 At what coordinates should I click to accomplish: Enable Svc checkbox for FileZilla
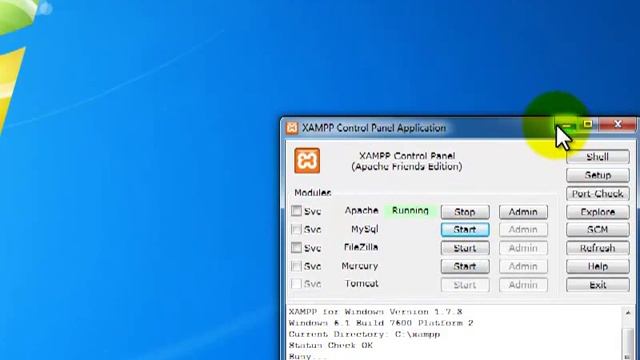coord(296,247)
